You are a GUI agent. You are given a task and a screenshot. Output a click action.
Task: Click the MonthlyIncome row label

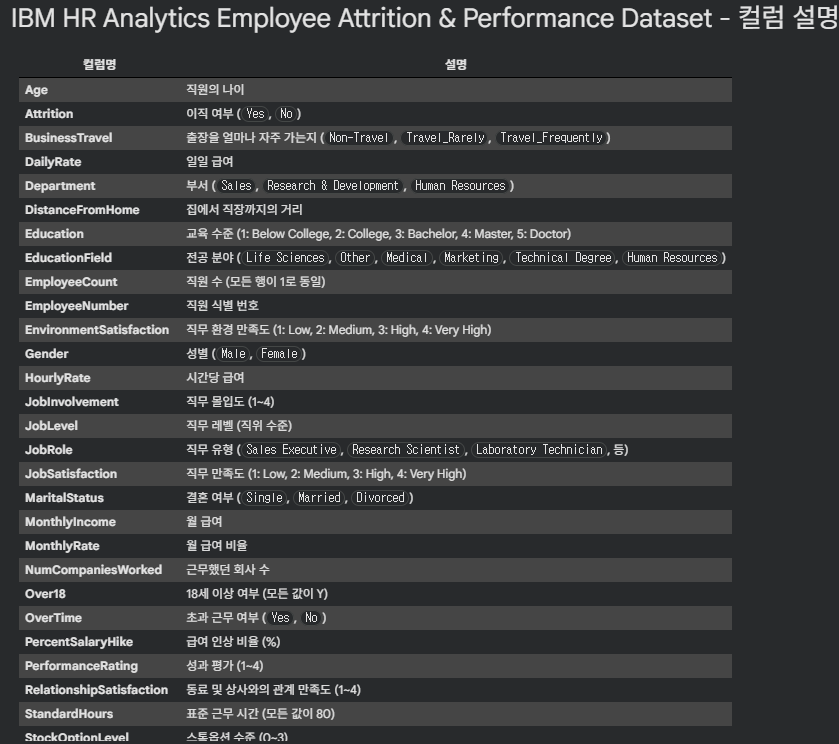click(x=70, y=522)
